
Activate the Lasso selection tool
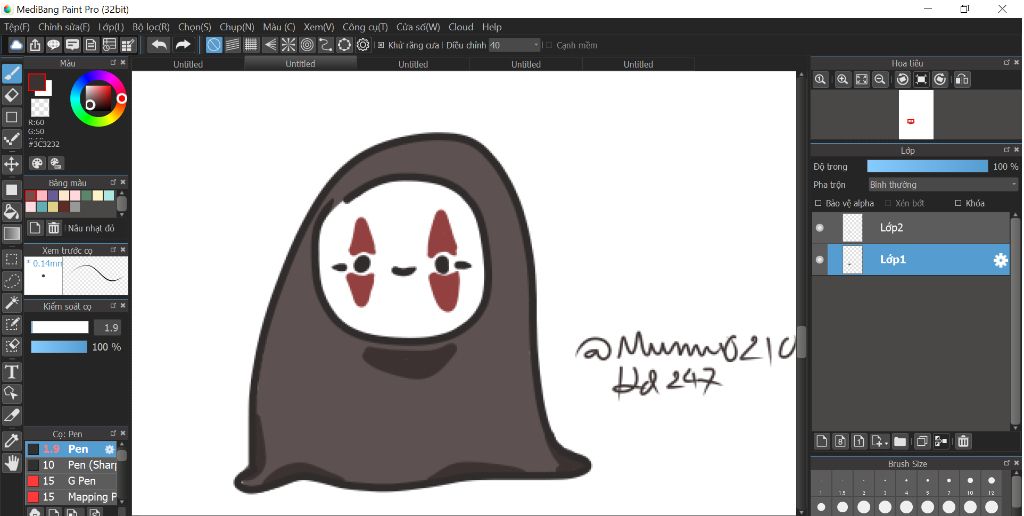[x=12, y=281]
